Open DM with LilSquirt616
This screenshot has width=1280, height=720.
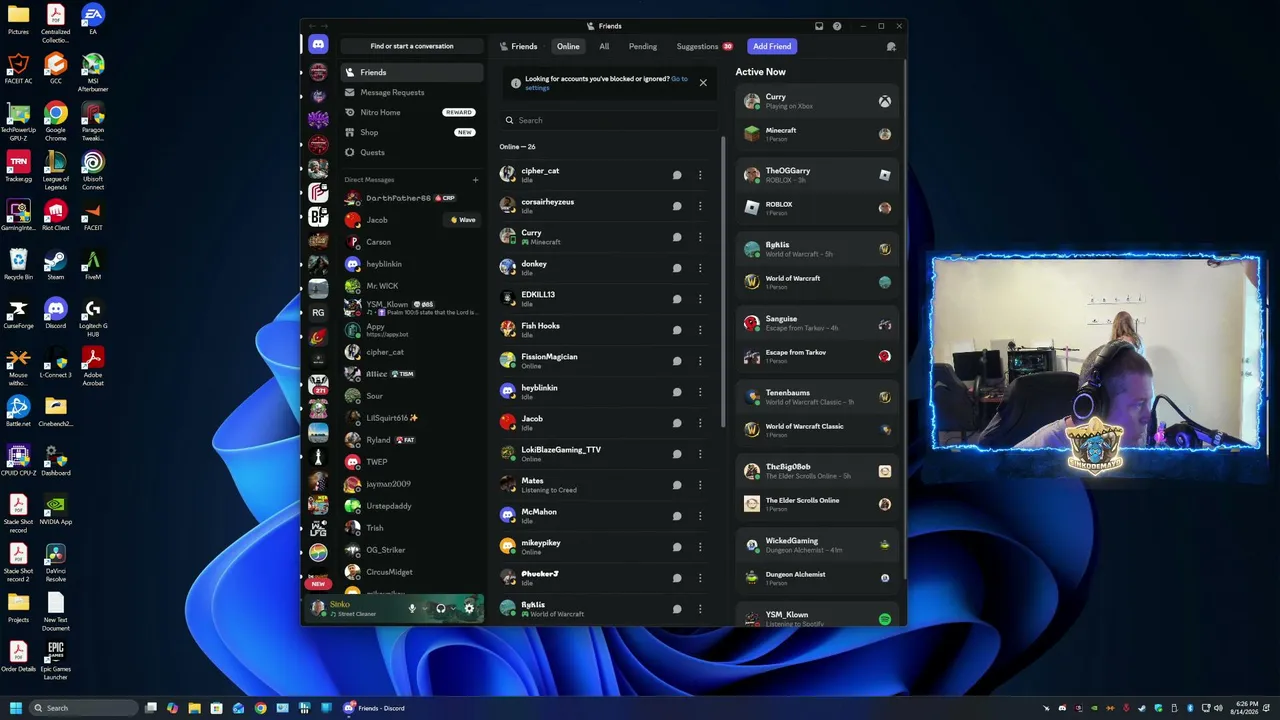point(412,418)
